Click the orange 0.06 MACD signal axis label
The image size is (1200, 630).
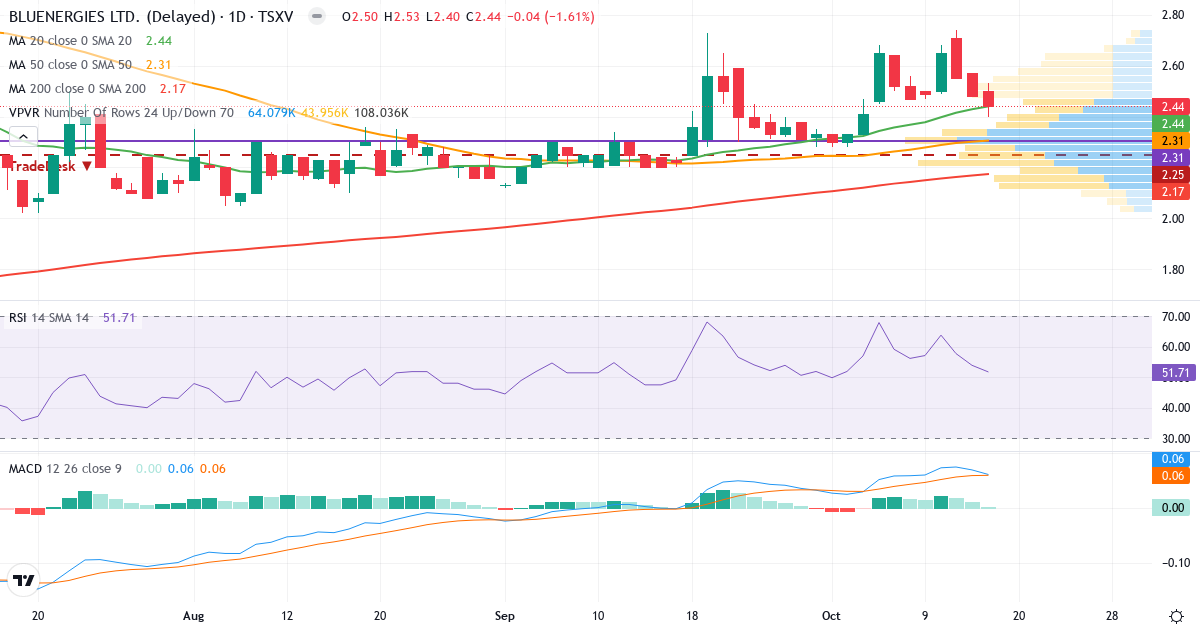coord(1173,476)
